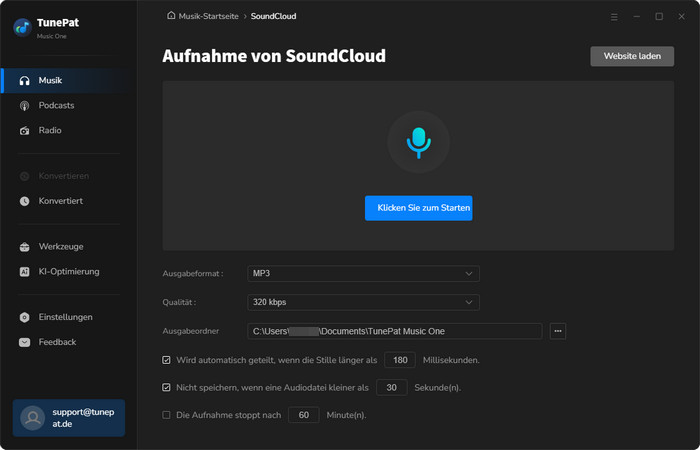The image size is (700, 450).
Task: Open the hamburger menu in title bar
Action: (614, 17)
